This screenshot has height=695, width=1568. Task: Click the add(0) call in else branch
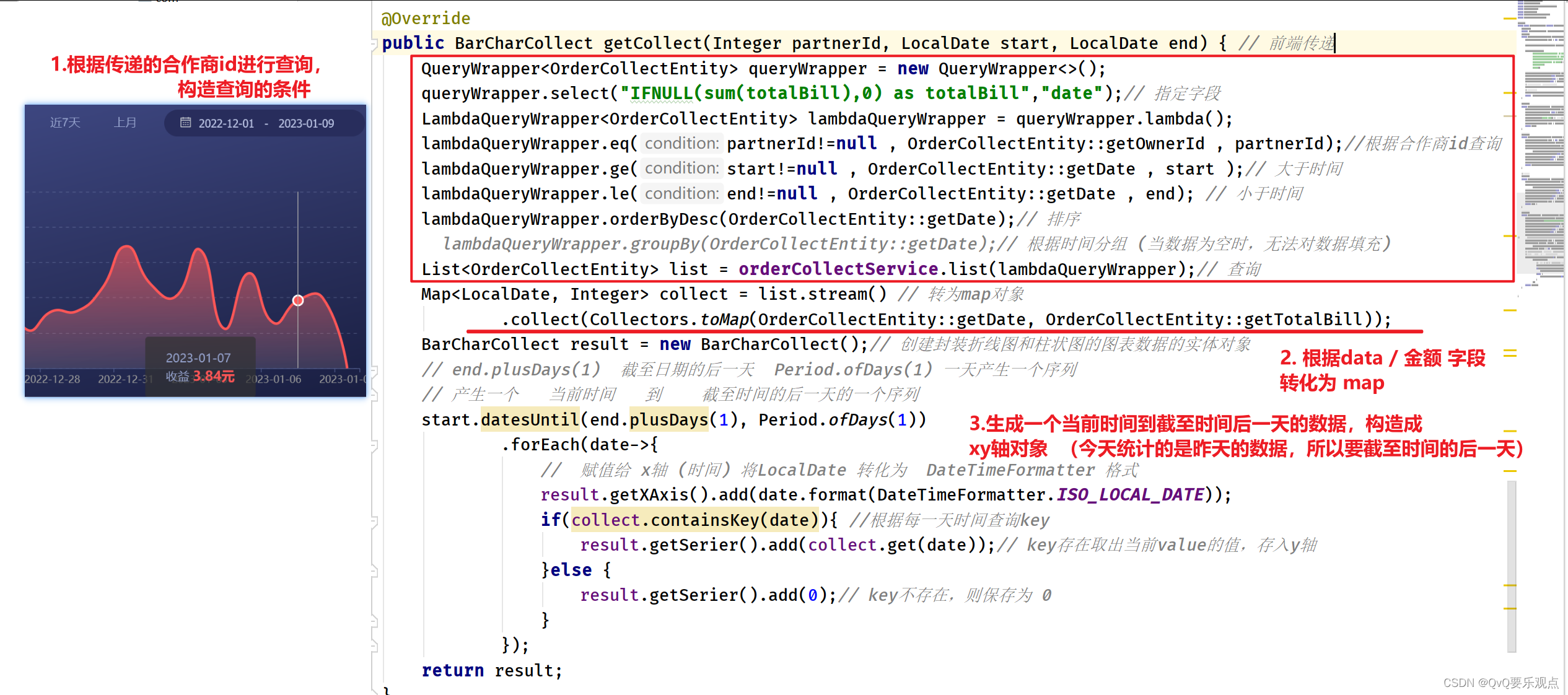click(x=797, y=595)
